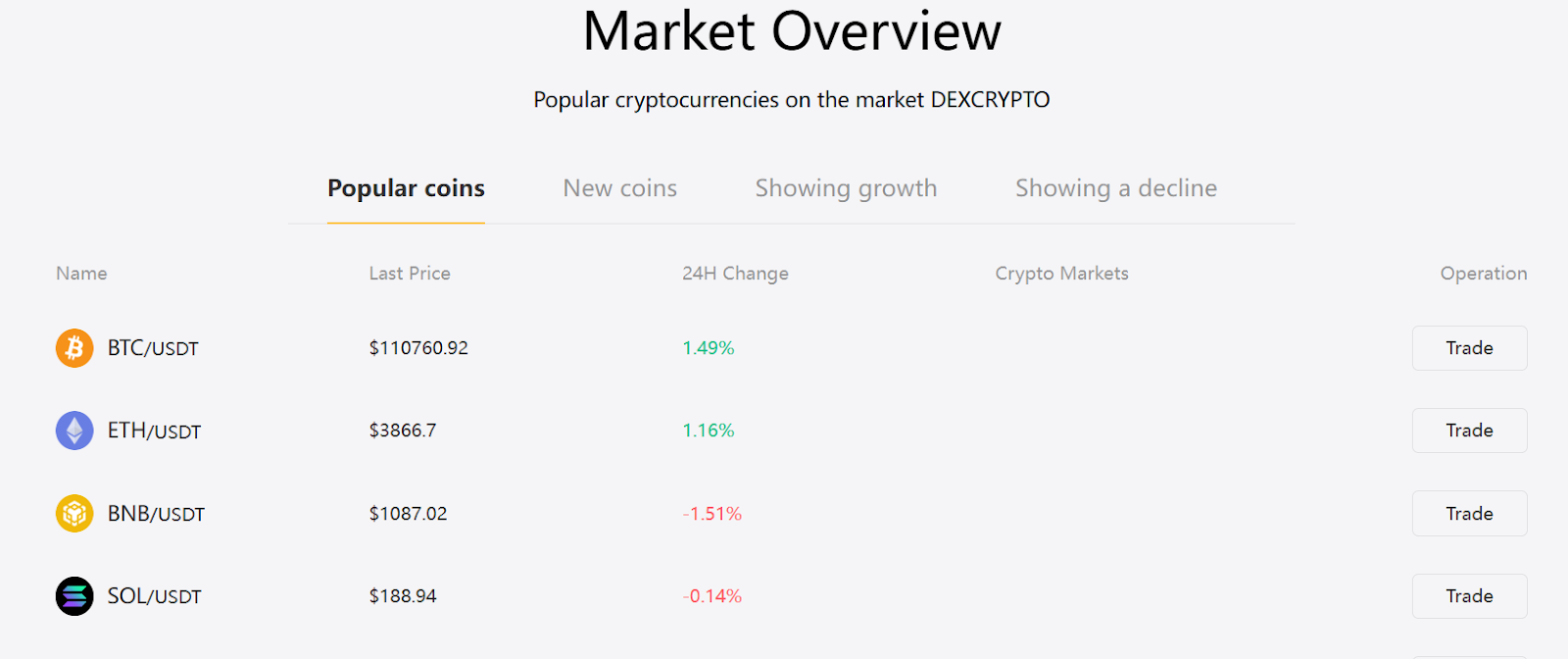Click the BTC 24H change percentage

coord(709,348)
